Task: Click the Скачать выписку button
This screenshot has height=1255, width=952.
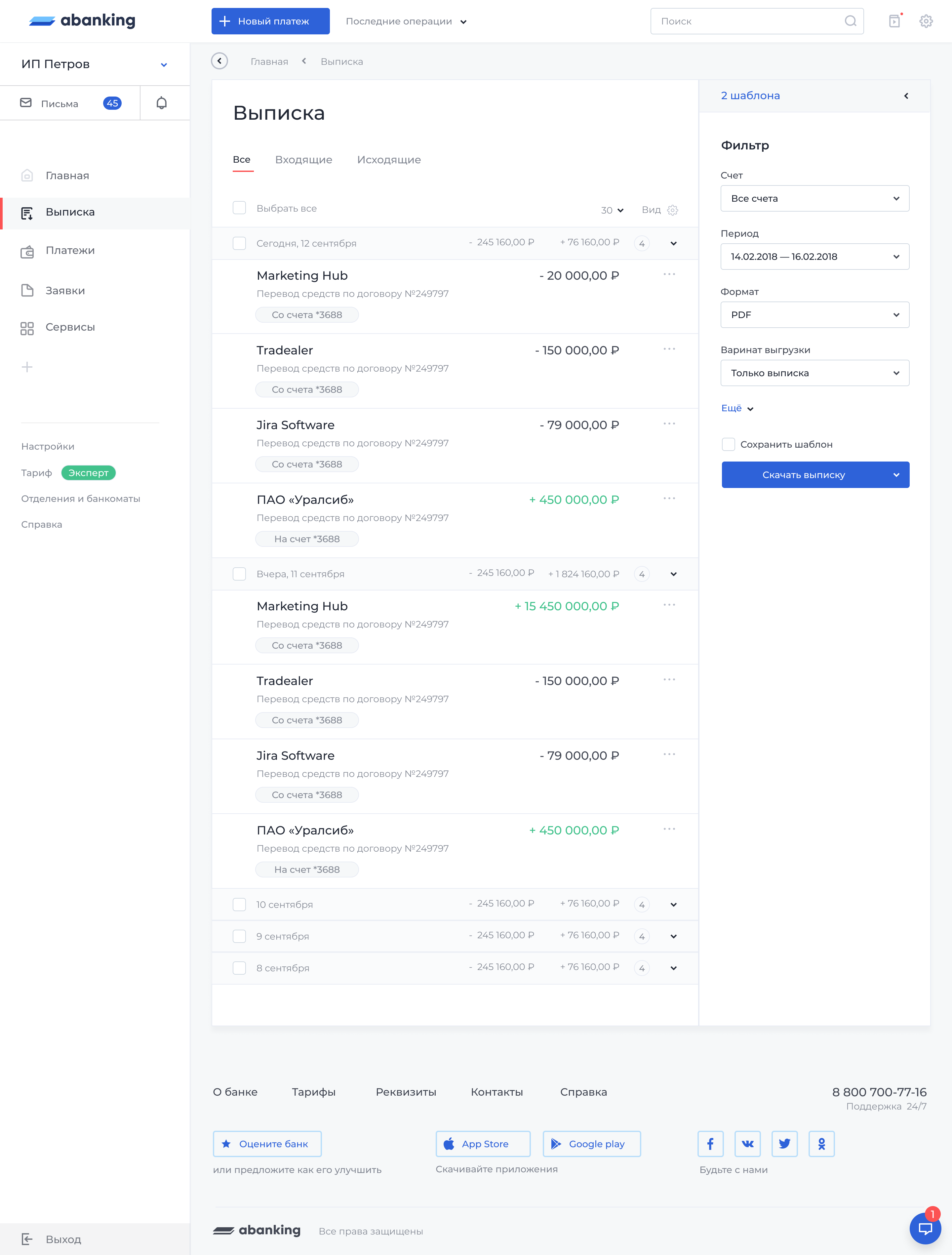Action: coord(815,475)
